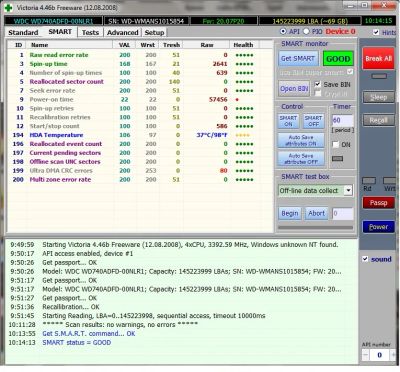Switch to the Tests tab
The image size is (400, 372).
point(90,32)
